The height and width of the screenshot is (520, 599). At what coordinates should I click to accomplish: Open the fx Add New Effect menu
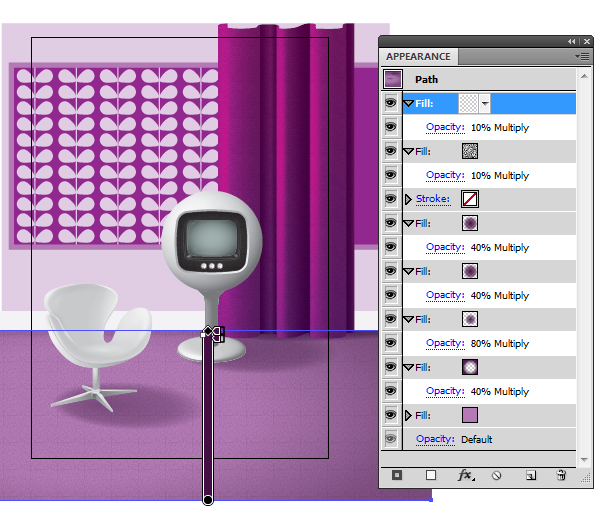(466, 475)
